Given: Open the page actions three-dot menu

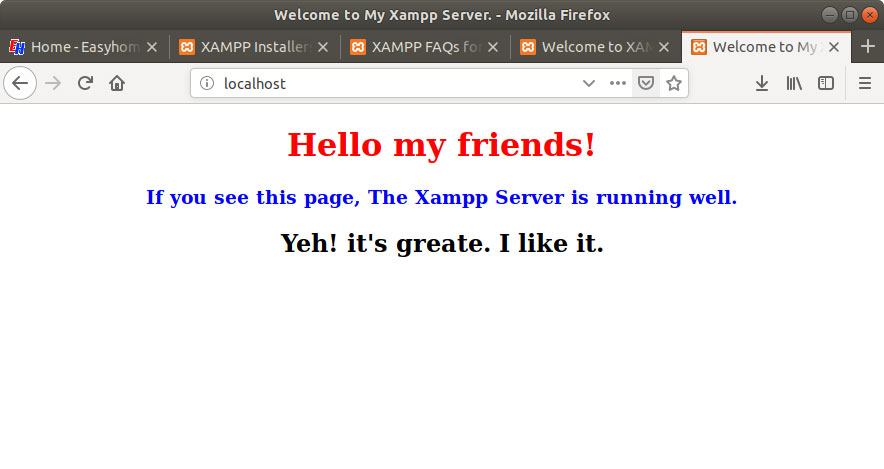Looking at the screenshot, I should tap(618, 83).
